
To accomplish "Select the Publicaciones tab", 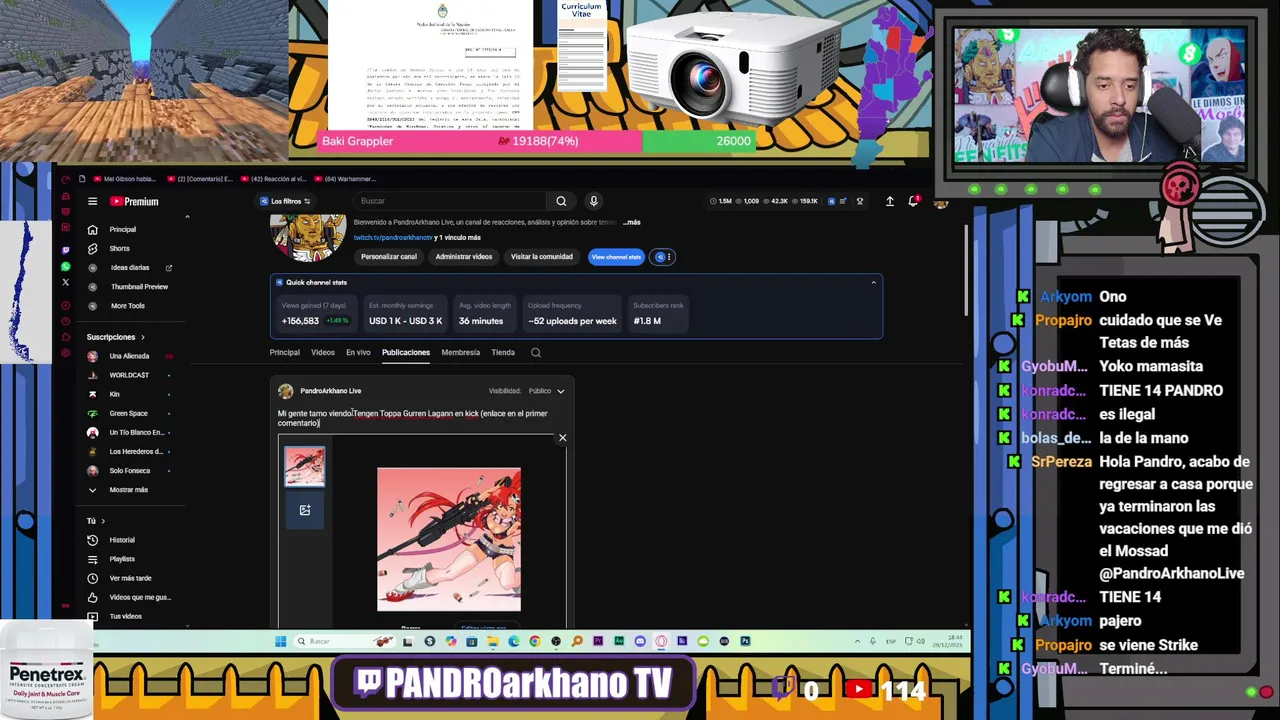I will click(x=406, y=352).
